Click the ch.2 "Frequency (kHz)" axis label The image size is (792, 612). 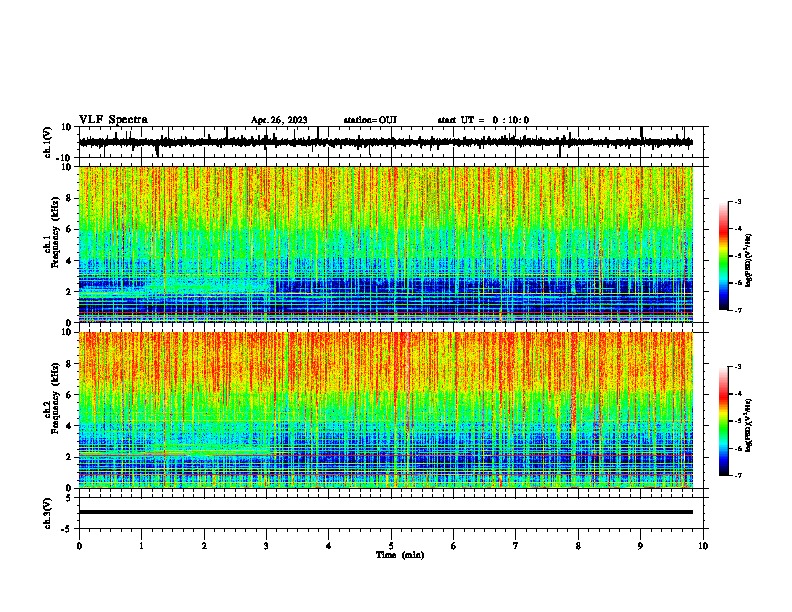click(55, 398)
